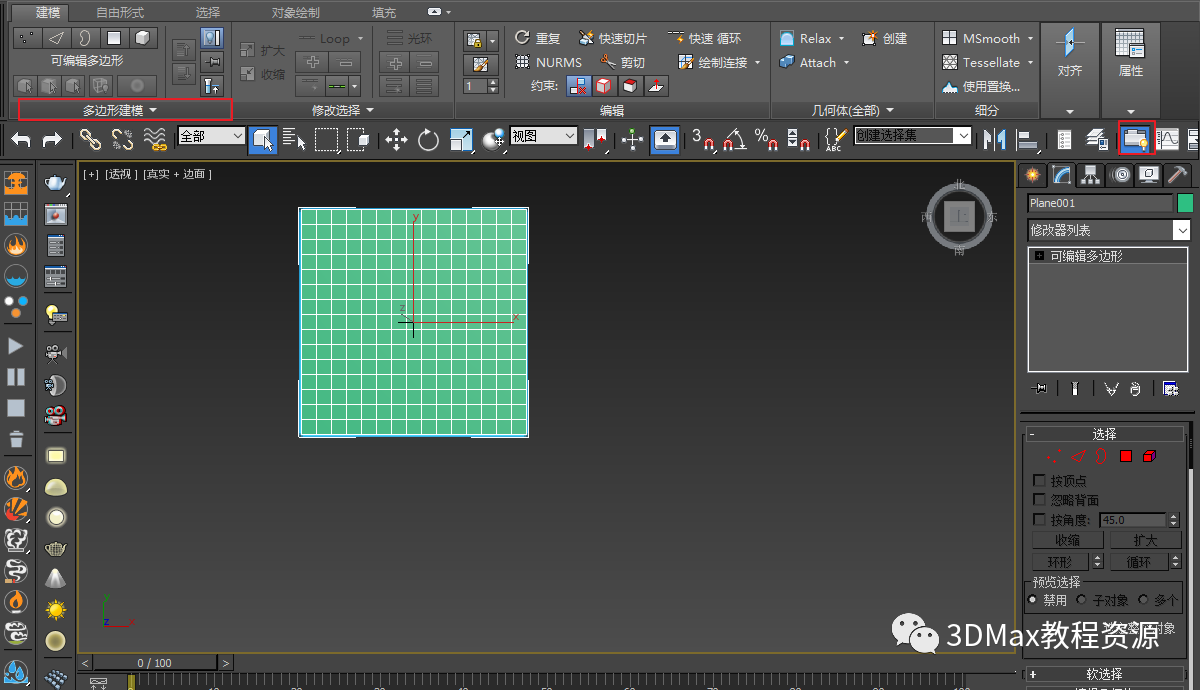Open the Modify command panel tab
The image size is (1200, 690).
click(1062, 175)
